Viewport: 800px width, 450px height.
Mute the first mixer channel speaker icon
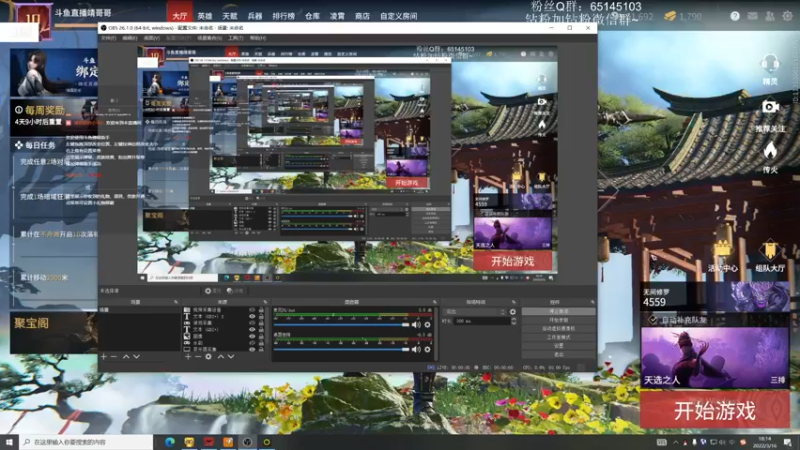click(x=416, y=324)
